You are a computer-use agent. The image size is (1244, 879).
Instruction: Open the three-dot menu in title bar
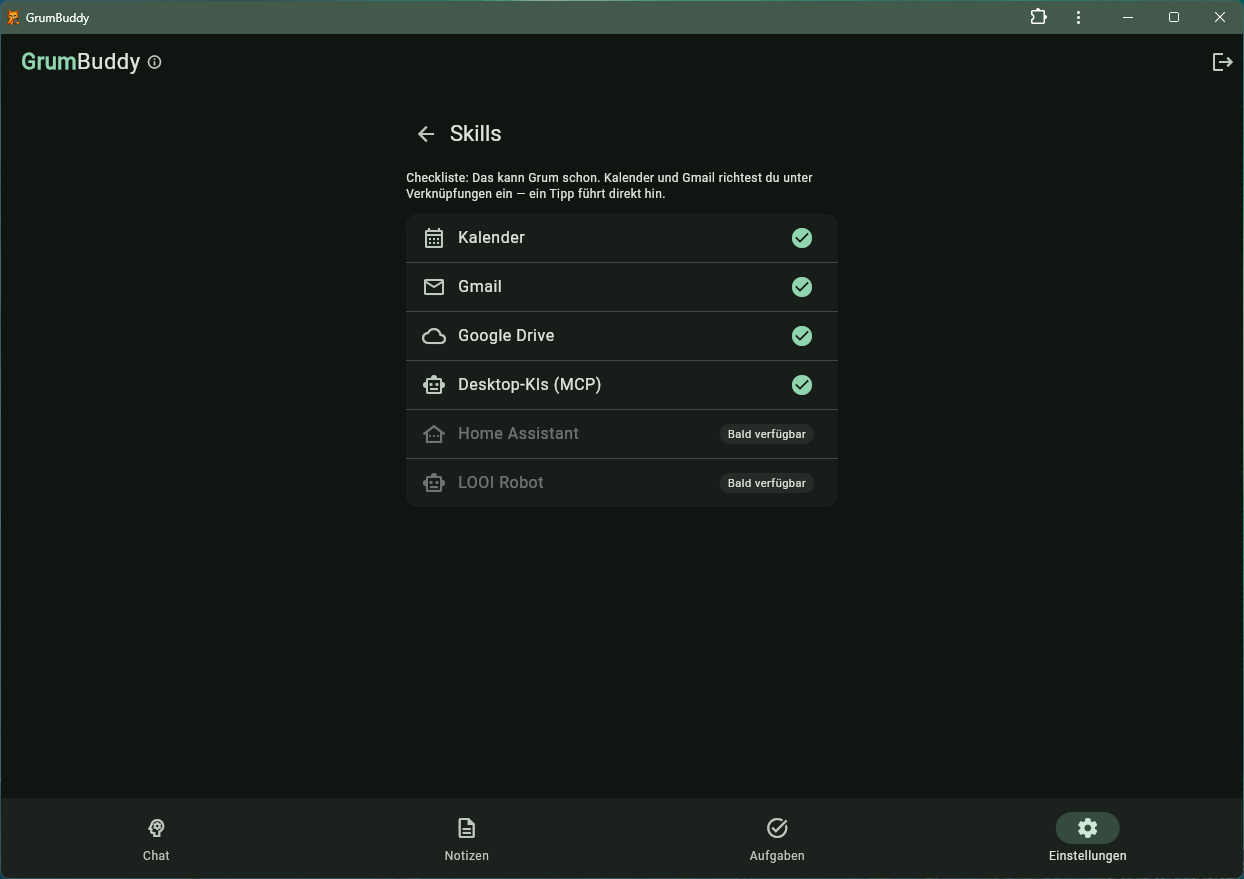pyautogui.click(x=1078, y=17)
